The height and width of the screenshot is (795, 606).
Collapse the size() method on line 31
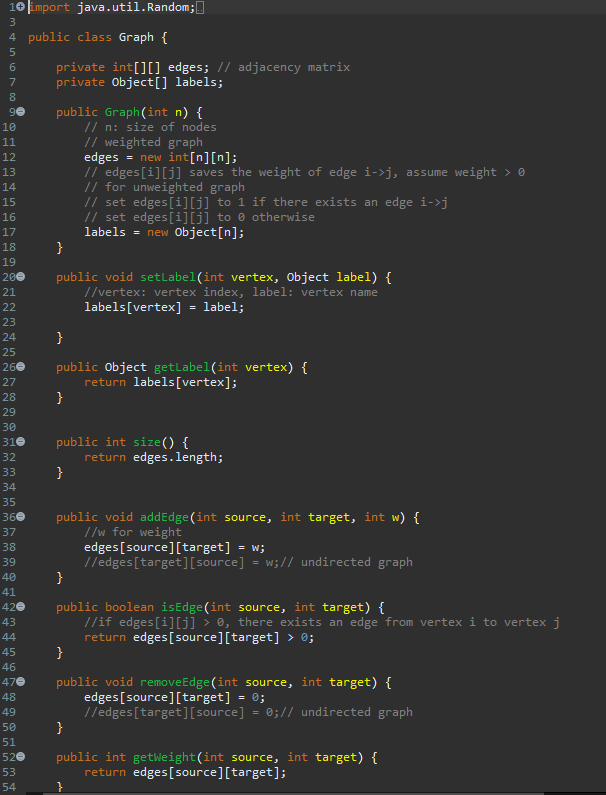pyautogui.click(x=21, y=442)
